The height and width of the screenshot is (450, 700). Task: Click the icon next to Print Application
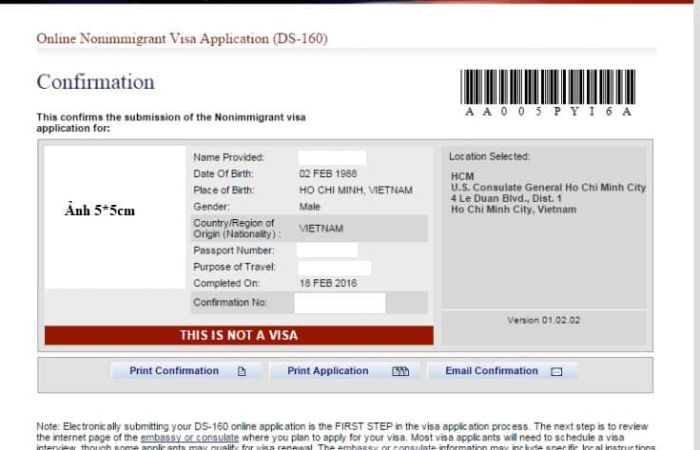pos(400,372)
